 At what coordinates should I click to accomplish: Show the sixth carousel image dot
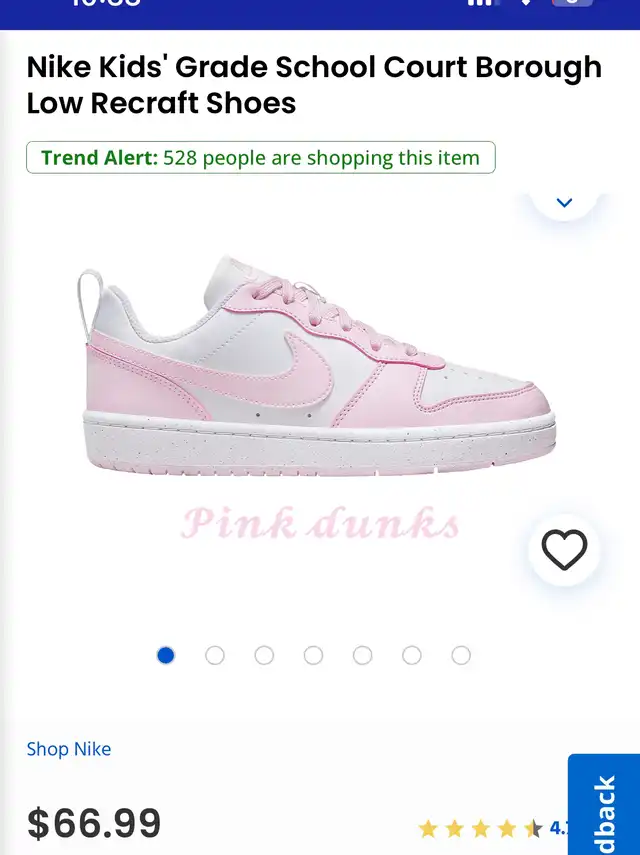tap(412, 655)
